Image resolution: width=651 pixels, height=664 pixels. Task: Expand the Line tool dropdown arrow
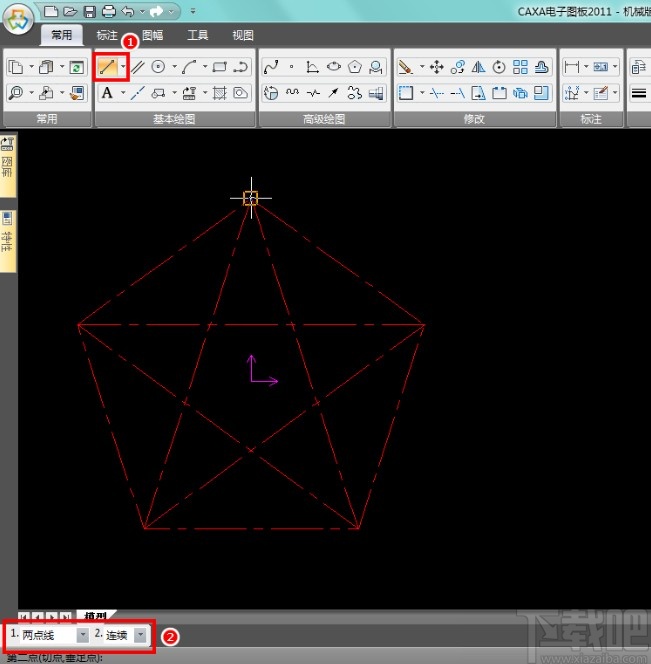(123, 68)
